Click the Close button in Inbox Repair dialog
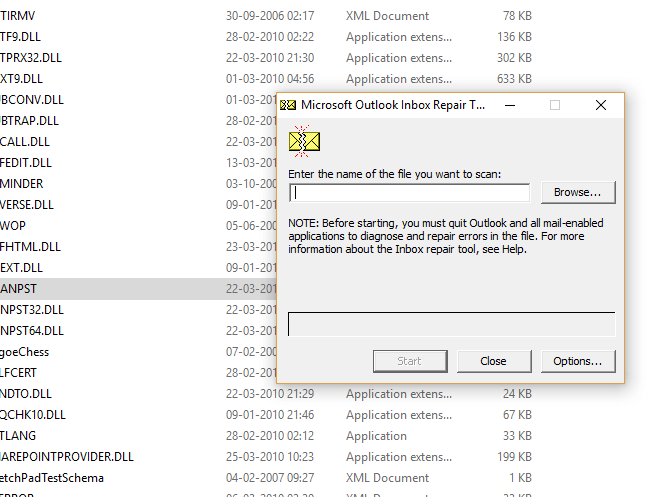663x497 pixels. 494,361
